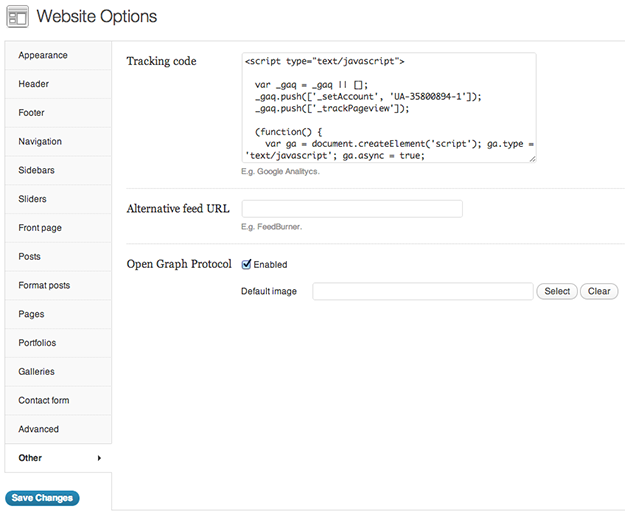Uncheck the Open Graph Protocol Enabled checkbox
Image resolution: width=625 pixels, height=523 pixels.
pos(247,265)
